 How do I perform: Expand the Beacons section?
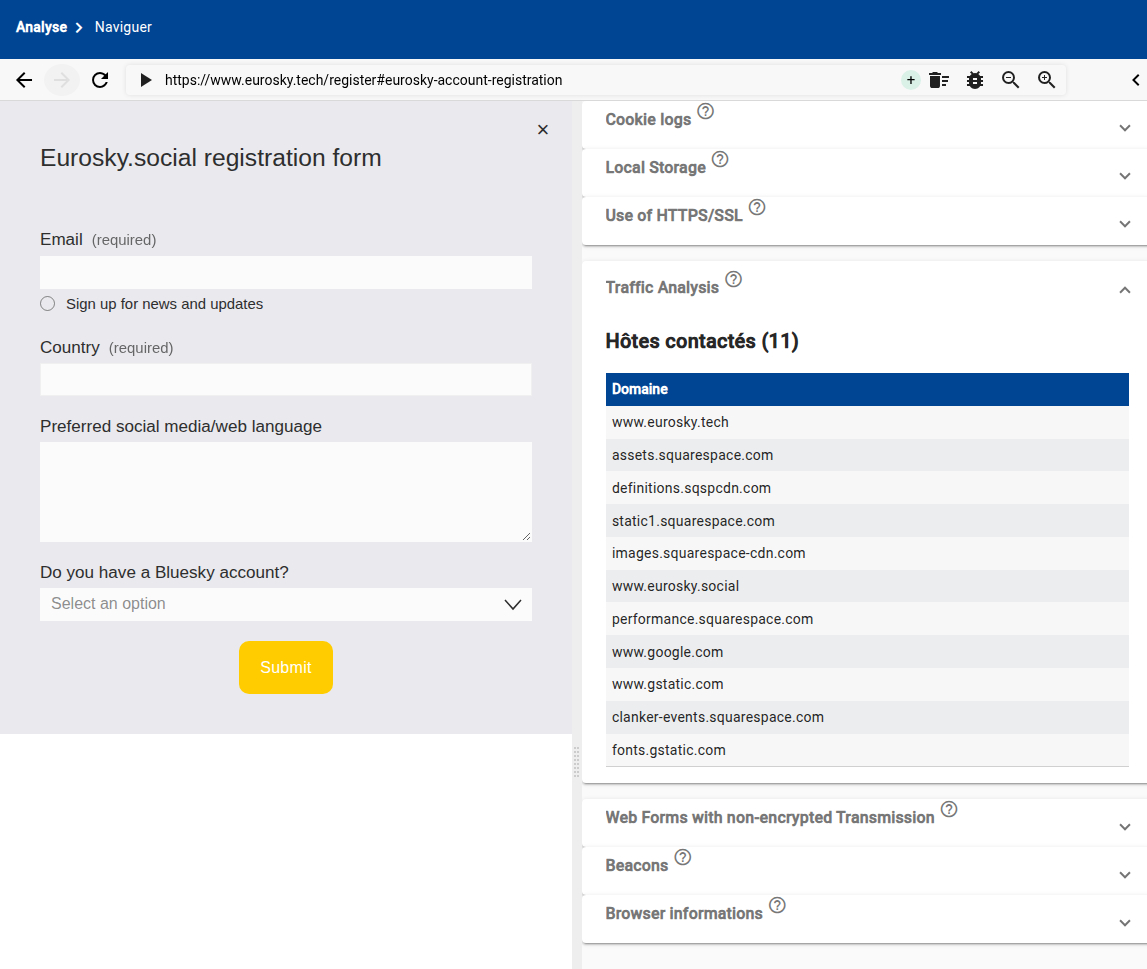click(x=1125, y=874)
